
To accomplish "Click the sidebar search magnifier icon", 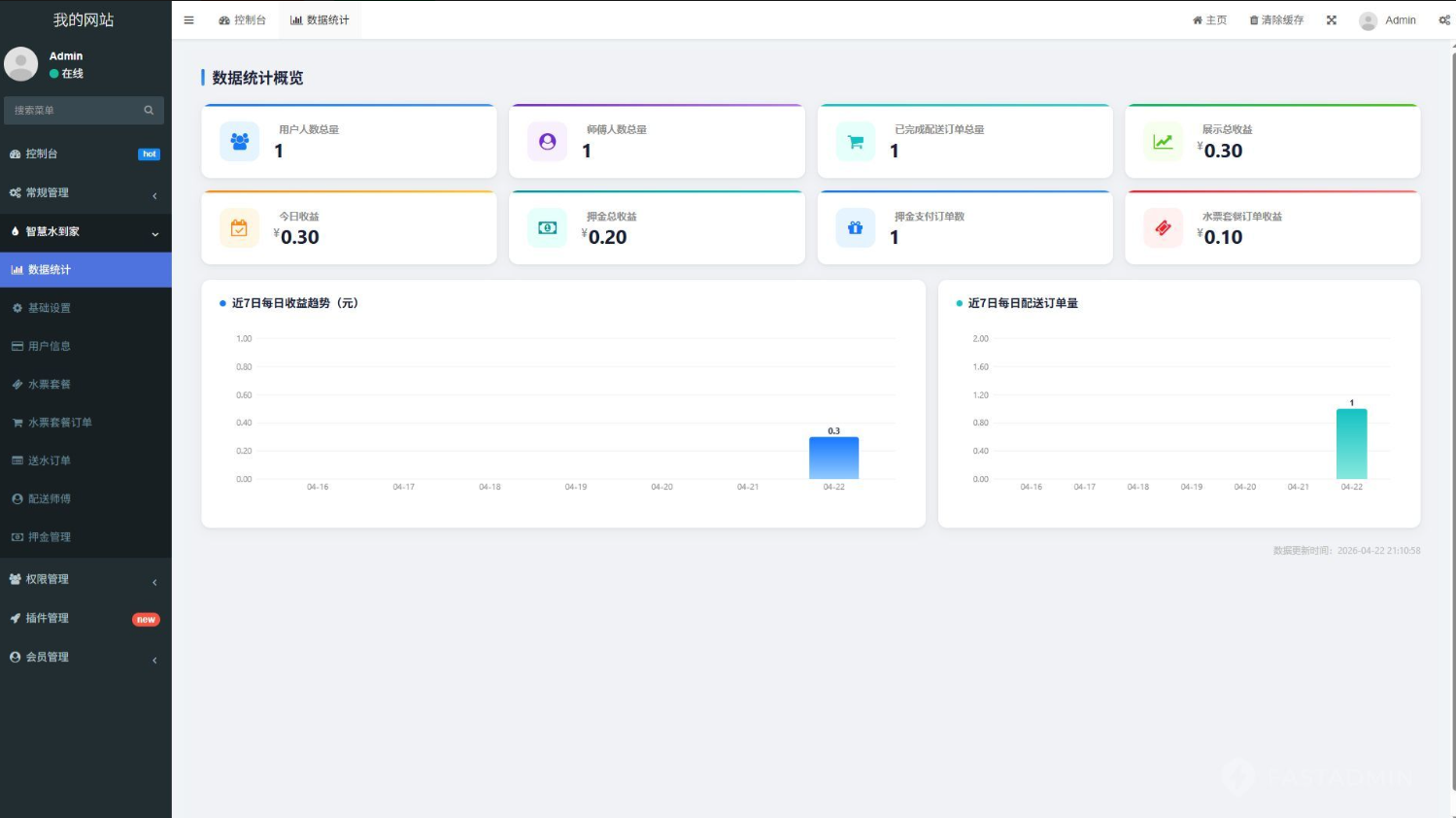I will point(149,110).
